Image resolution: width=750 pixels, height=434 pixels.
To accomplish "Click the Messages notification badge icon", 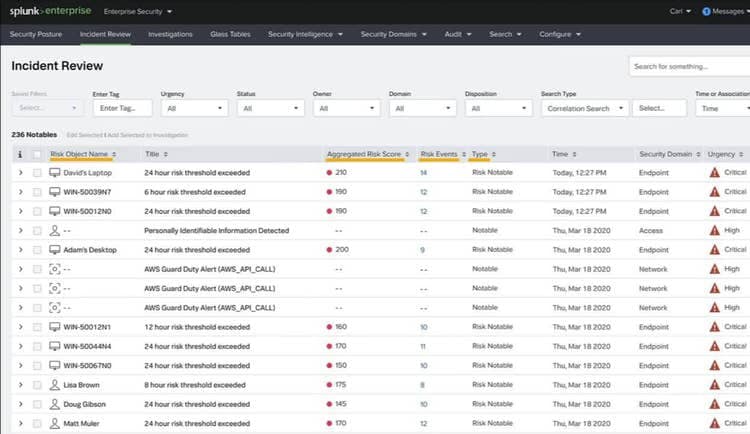I will coord(707,12).
